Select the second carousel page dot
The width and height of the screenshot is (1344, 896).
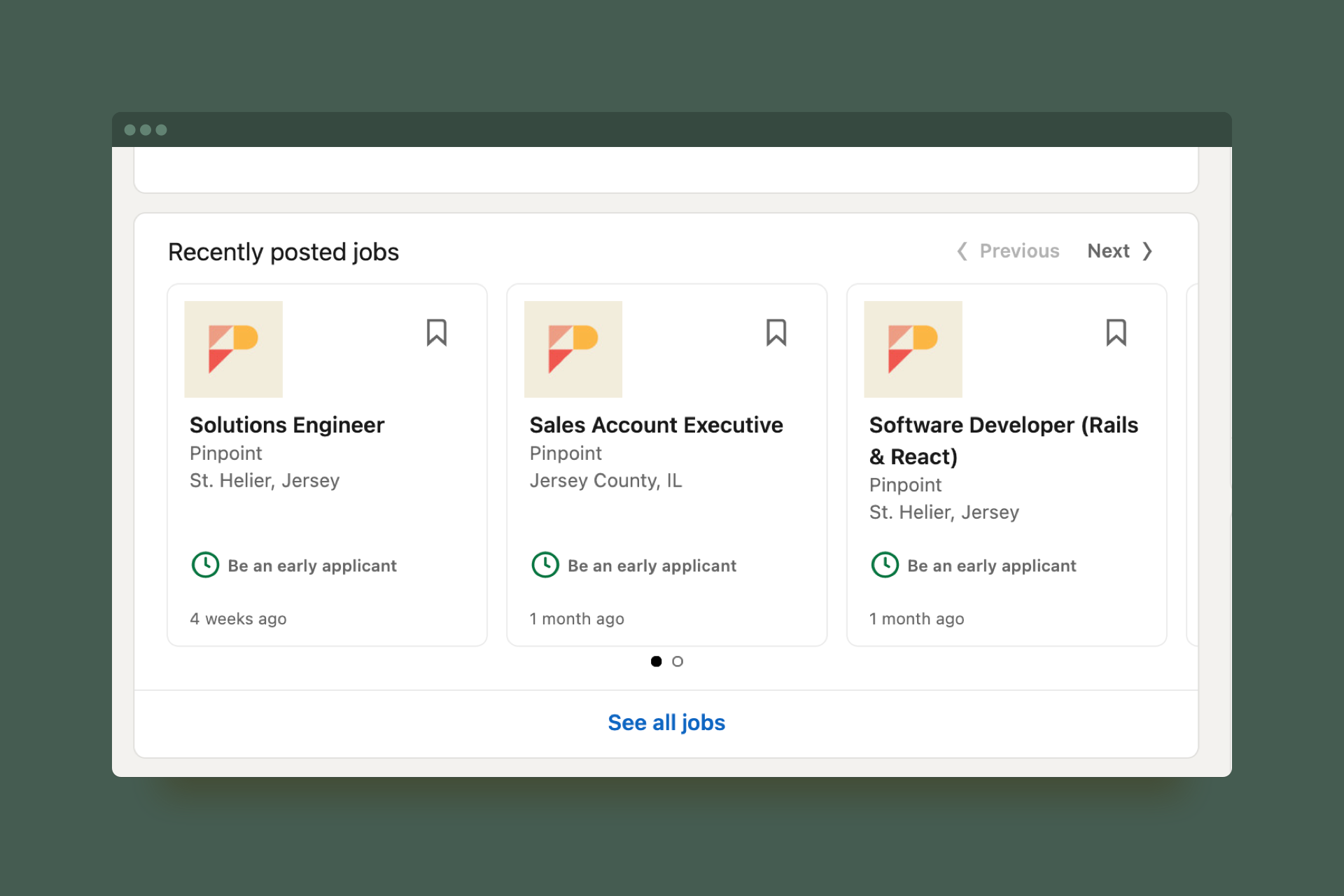click(x=677, y=661)
